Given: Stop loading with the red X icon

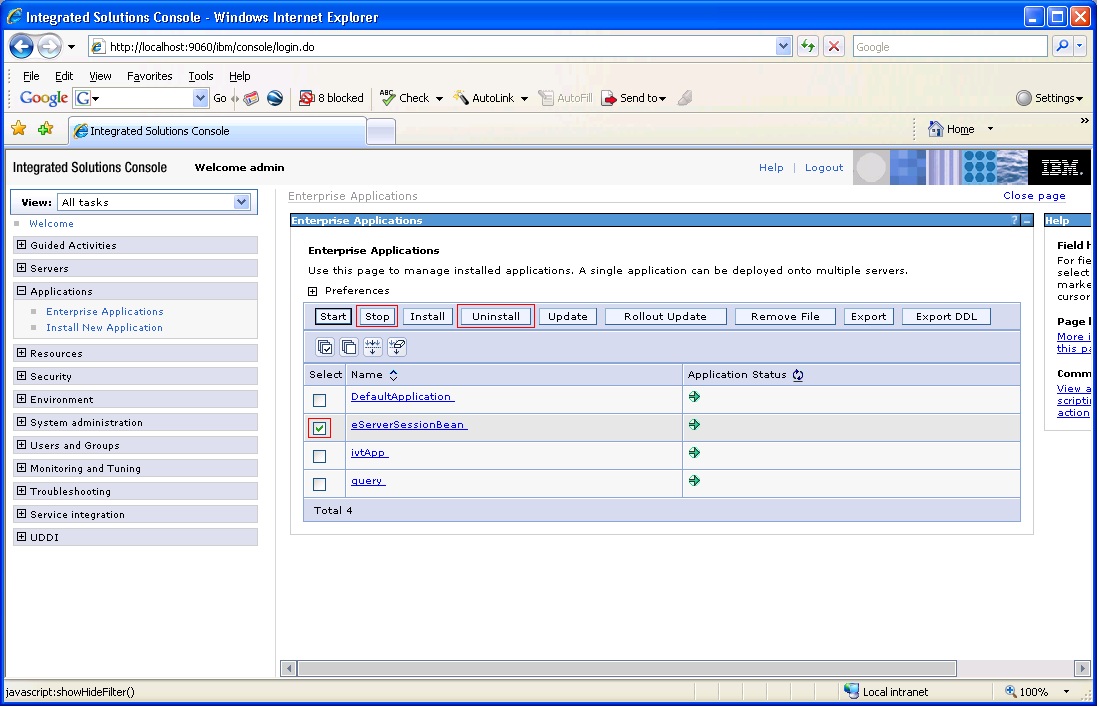Looking at the screenshot, I should coord(833,46).
